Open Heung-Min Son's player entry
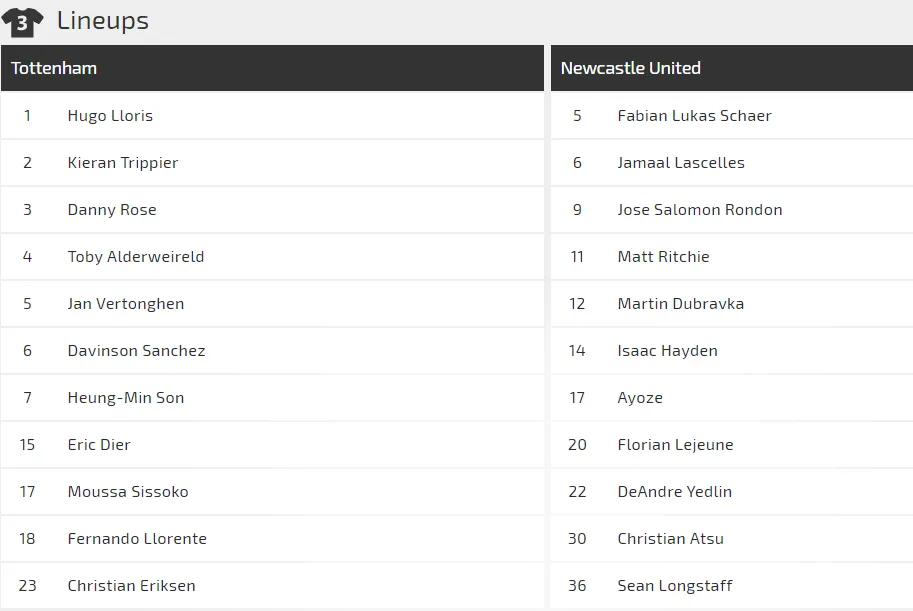This screenshot has height=611, width=913. click(x=125, y=398)
